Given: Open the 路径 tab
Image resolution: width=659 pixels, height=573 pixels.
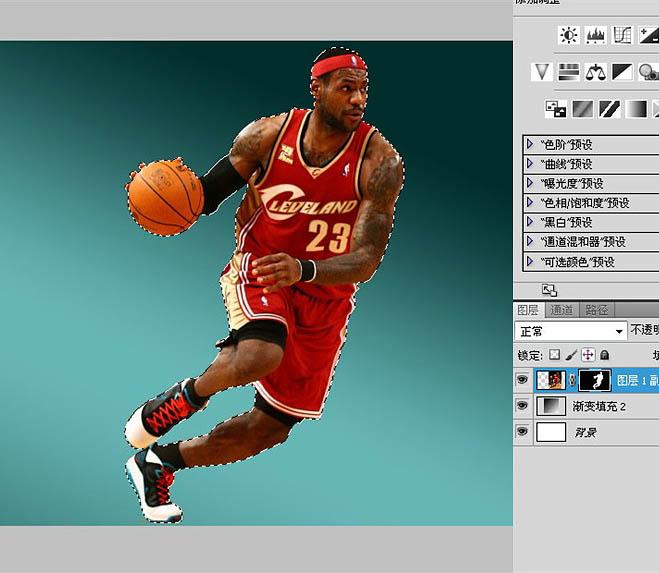Looking at the screenshot, I should (597, 310).
